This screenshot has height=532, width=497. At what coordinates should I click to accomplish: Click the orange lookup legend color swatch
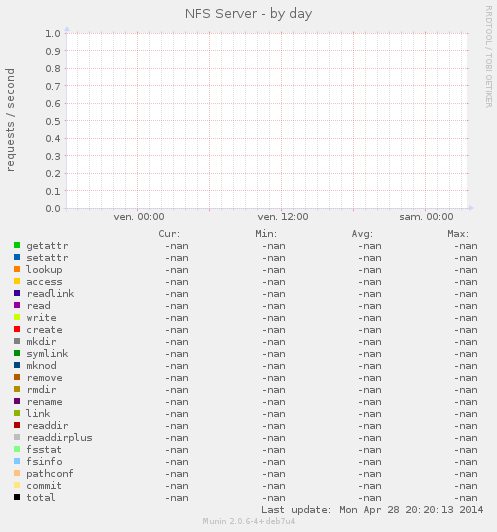click(x=17, y=269)
